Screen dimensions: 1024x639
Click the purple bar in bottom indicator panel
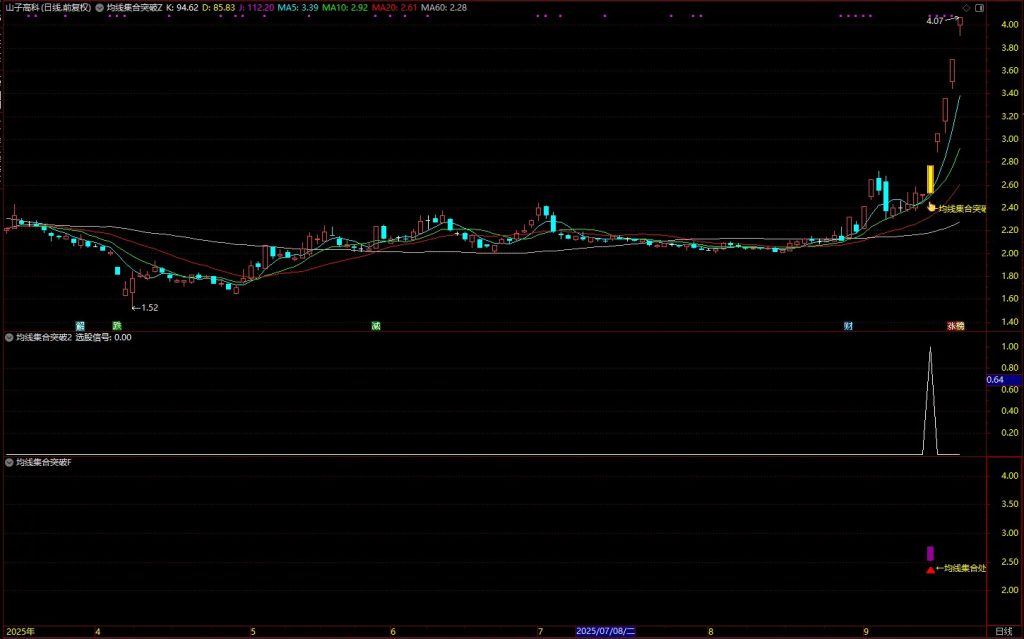pyautogui.click(x=930, y=553)
